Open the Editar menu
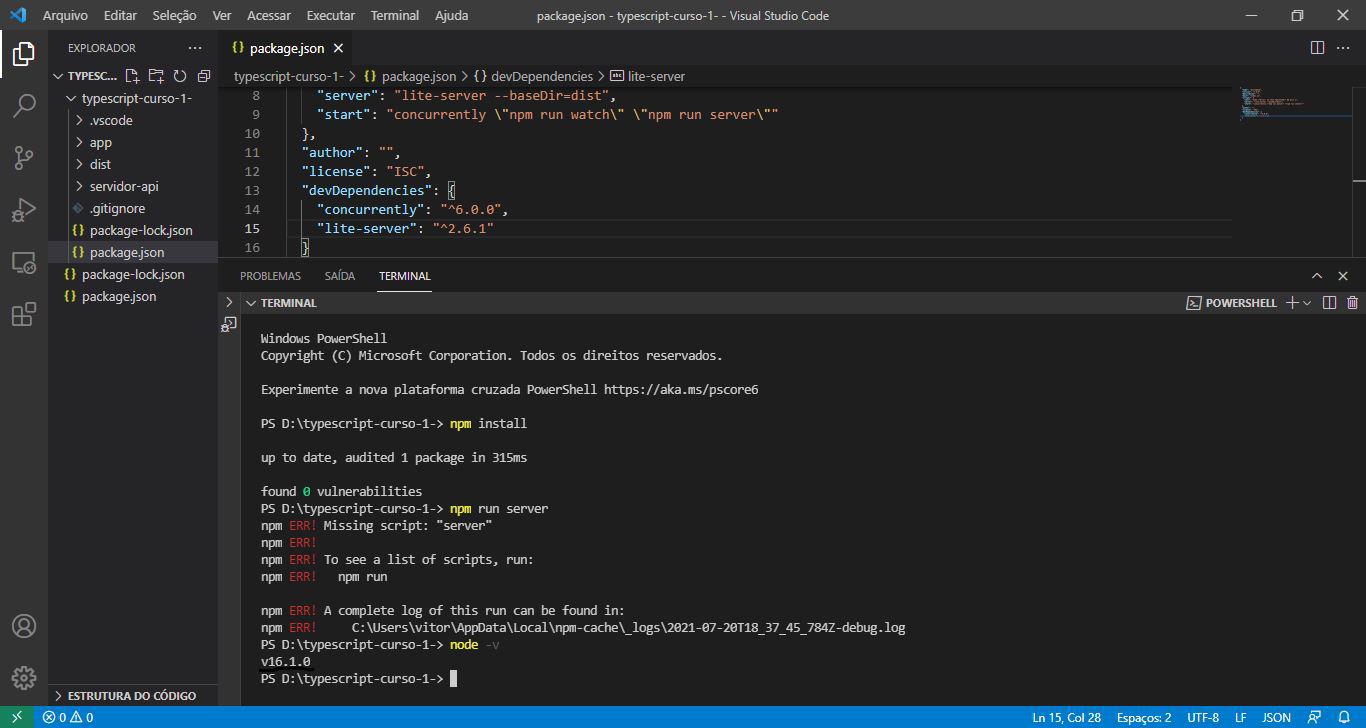1366x728 pixels. 120,15
